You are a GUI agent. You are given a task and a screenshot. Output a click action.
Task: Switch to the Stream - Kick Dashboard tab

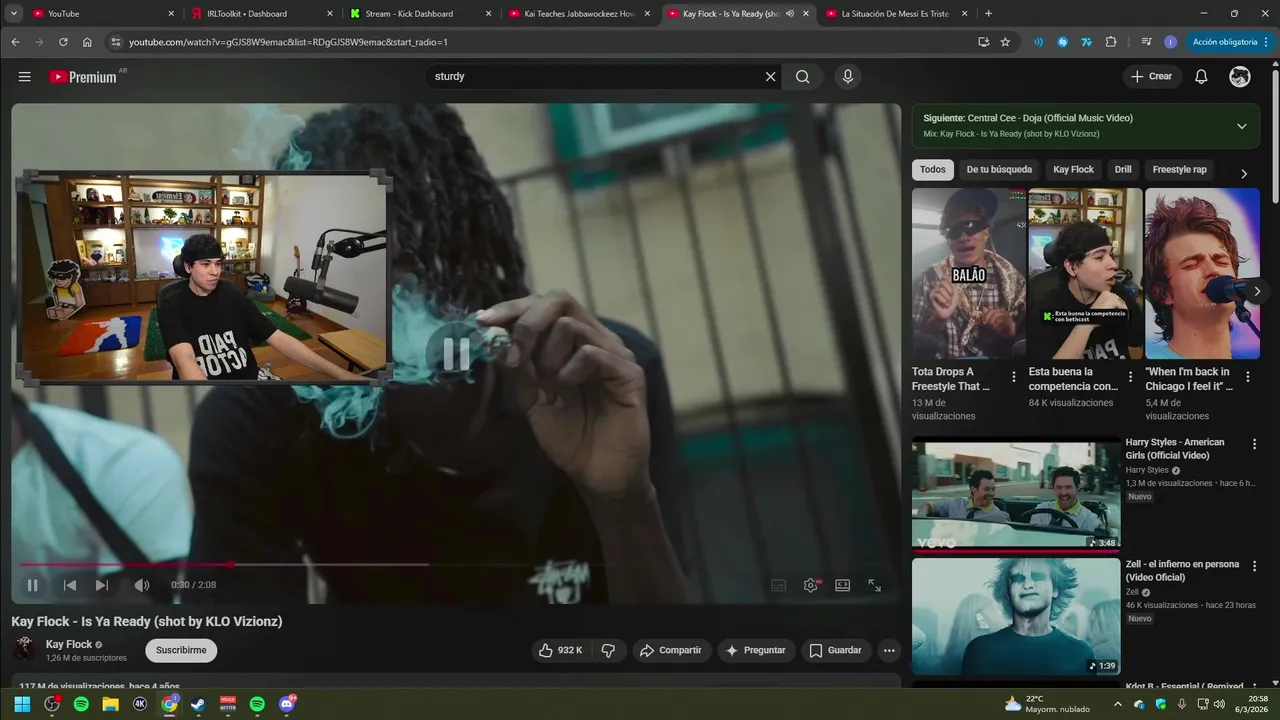coord(420,14)
